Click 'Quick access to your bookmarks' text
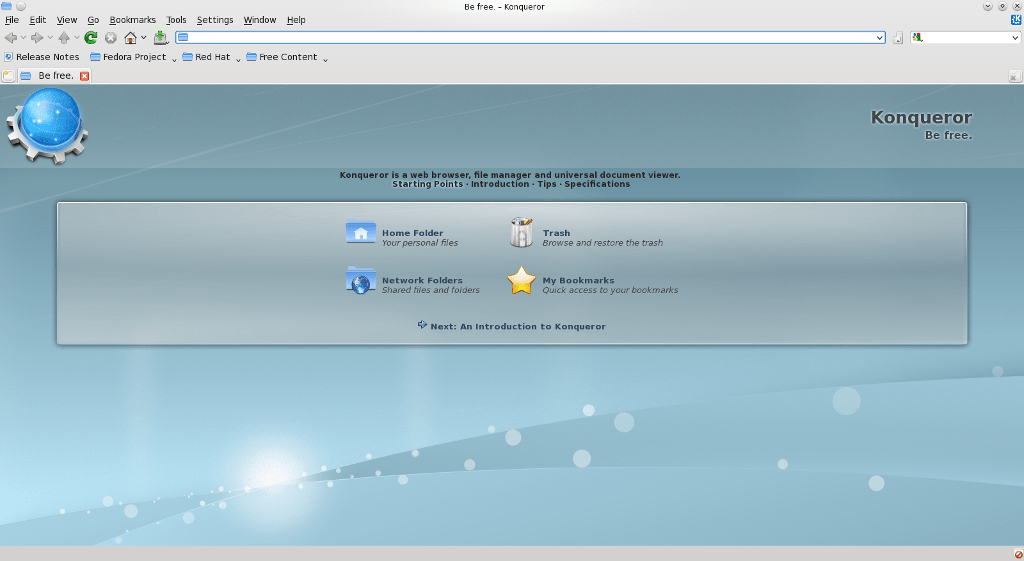Screen dimensions: 1024x561 click(610, 290)
